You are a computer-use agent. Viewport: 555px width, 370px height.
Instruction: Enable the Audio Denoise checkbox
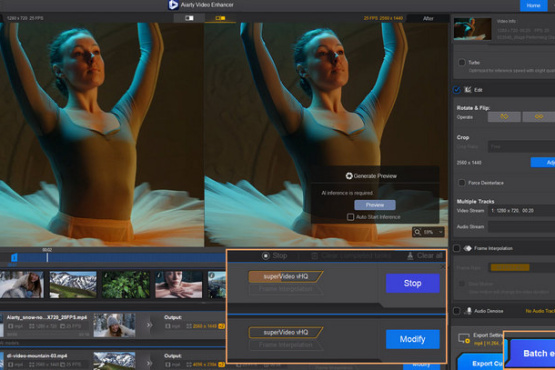tap(457, 311)
